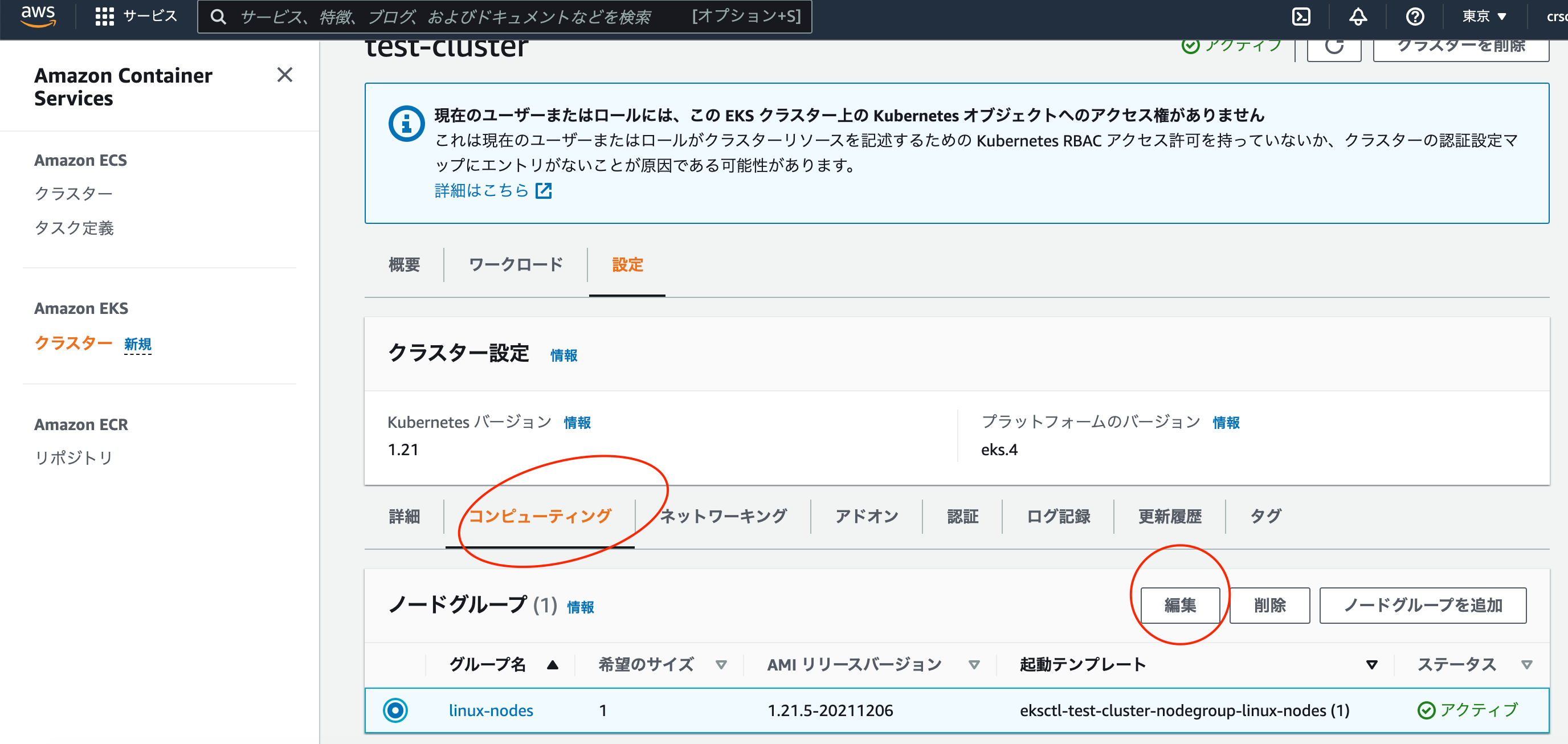Image resolution: width=1568 pixels, height=744 pixels.
Task: Open the 起動テンプレート filter dropdown
Action: 1371,664
